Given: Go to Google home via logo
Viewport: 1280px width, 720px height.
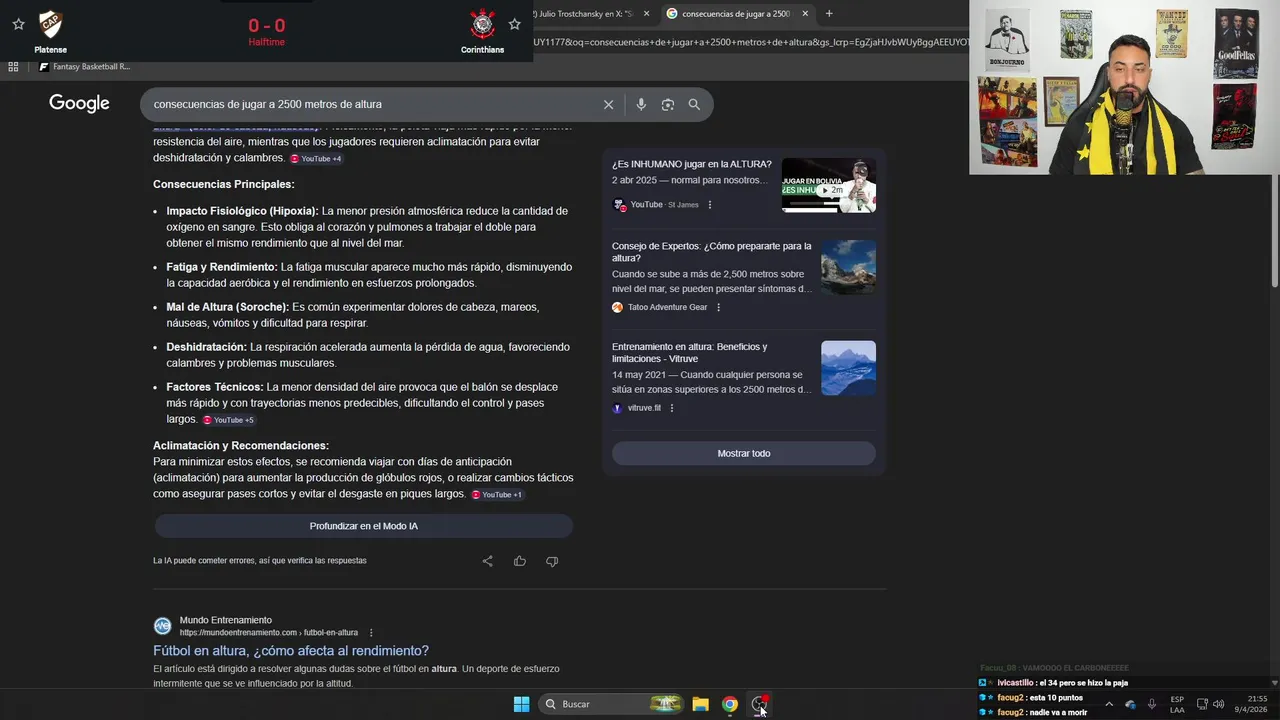Looking at the screenshot, I should (79, 104).
